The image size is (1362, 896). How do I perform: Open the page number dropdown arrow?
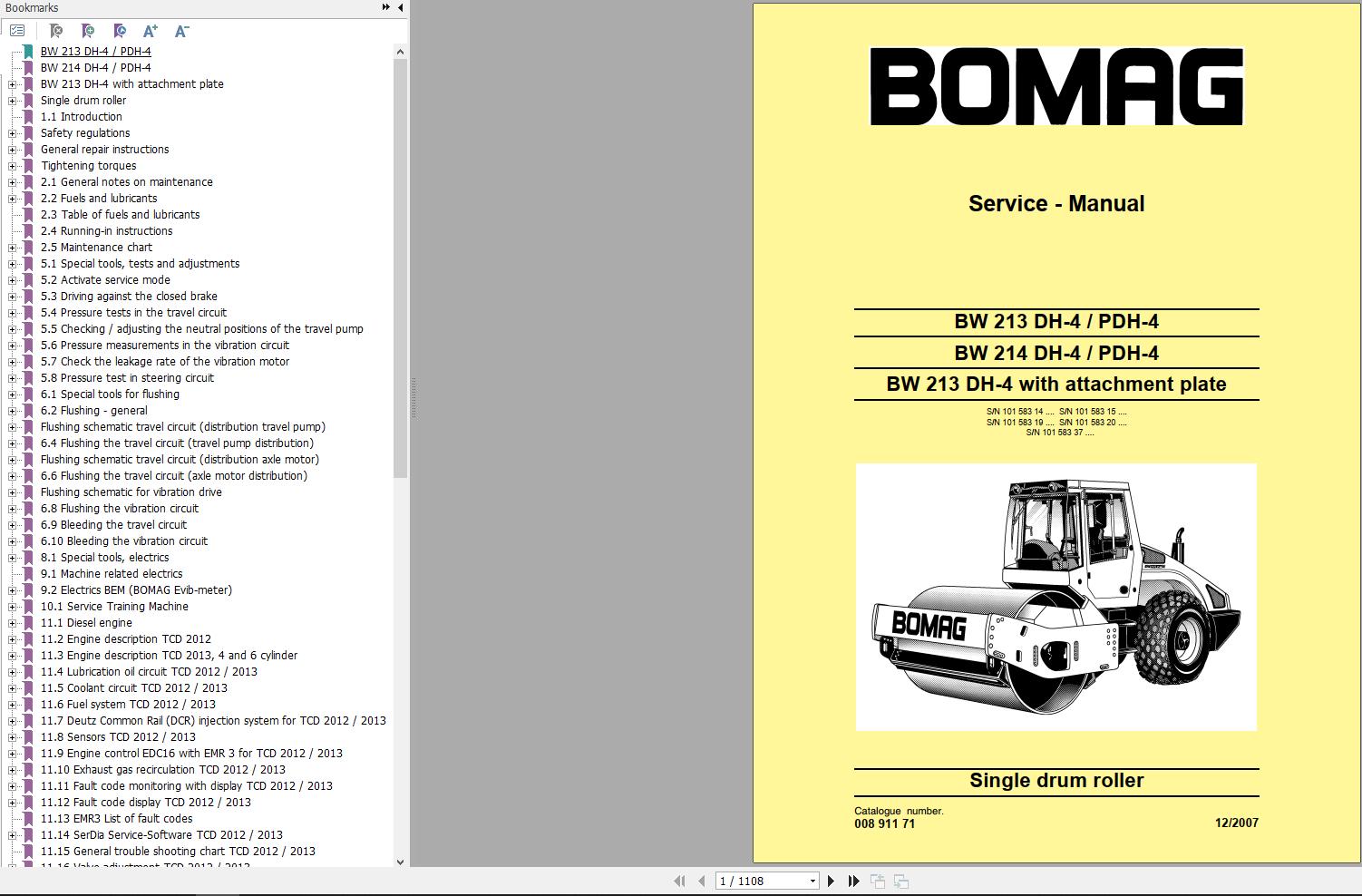click(812, 880)
